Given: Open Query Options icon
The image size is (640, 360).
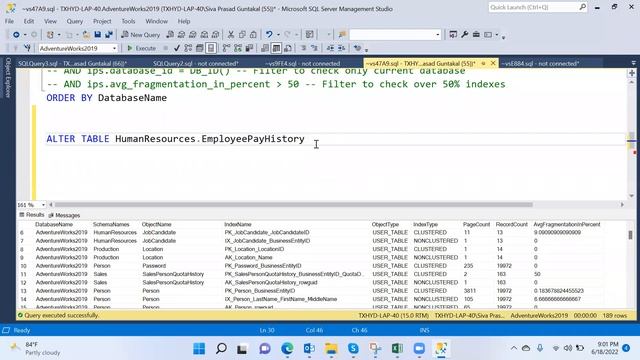Looking at the screenshot, I should tap(200, 48).
